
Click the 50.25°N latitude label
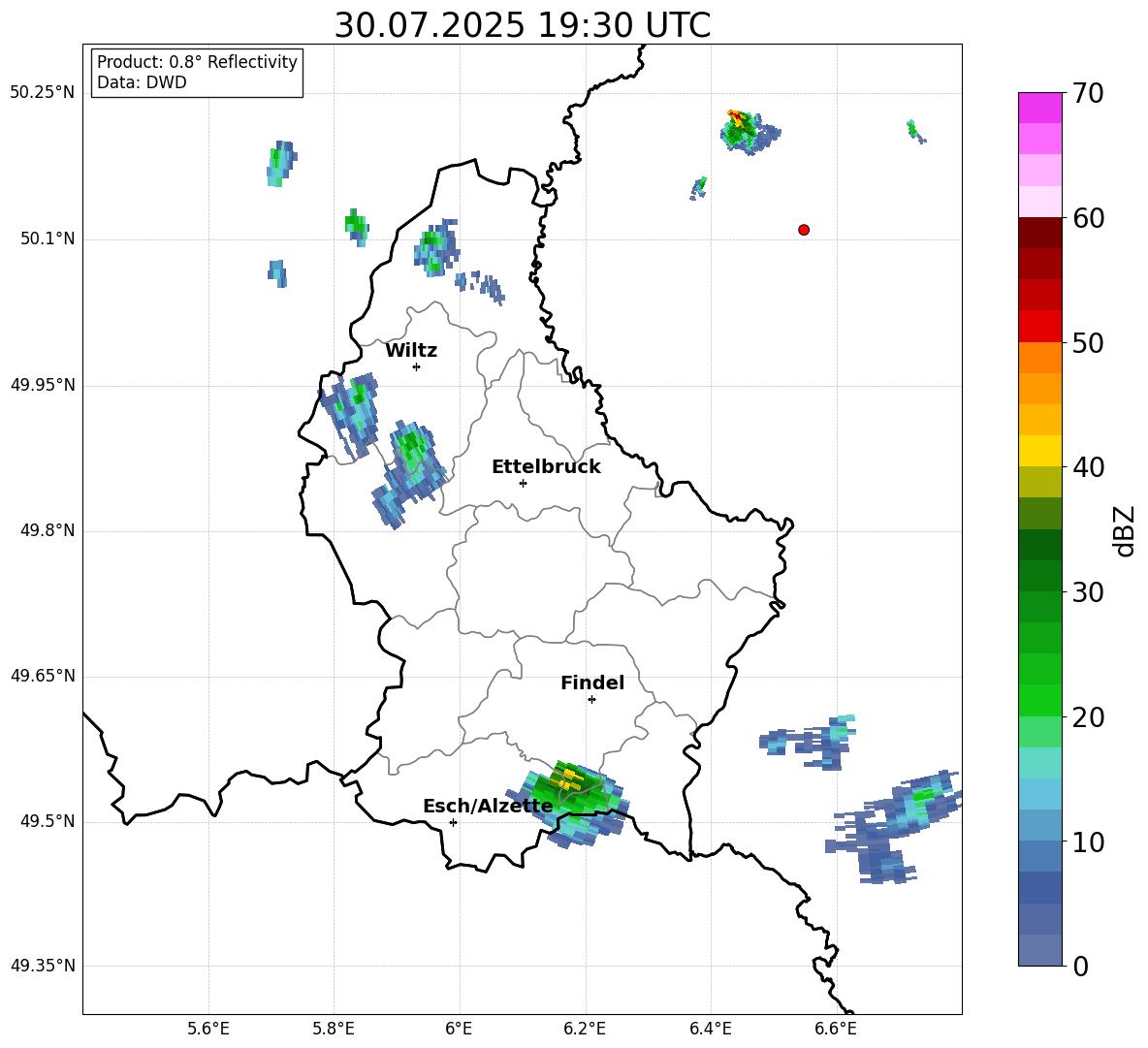point(43,93)
